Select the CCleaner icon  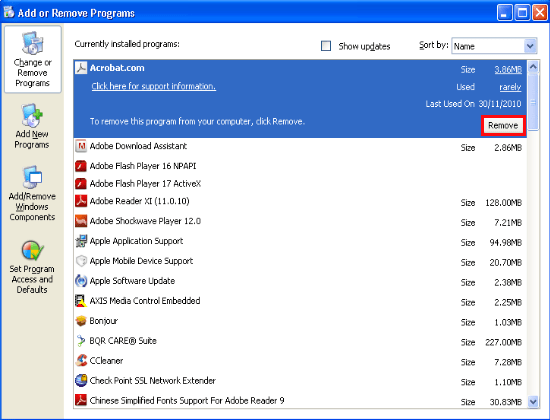81,360
